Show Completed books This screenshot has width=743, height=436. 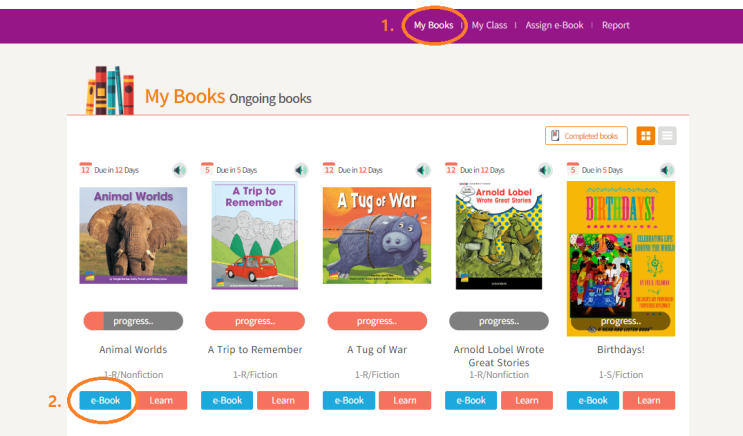pos(586,136)
